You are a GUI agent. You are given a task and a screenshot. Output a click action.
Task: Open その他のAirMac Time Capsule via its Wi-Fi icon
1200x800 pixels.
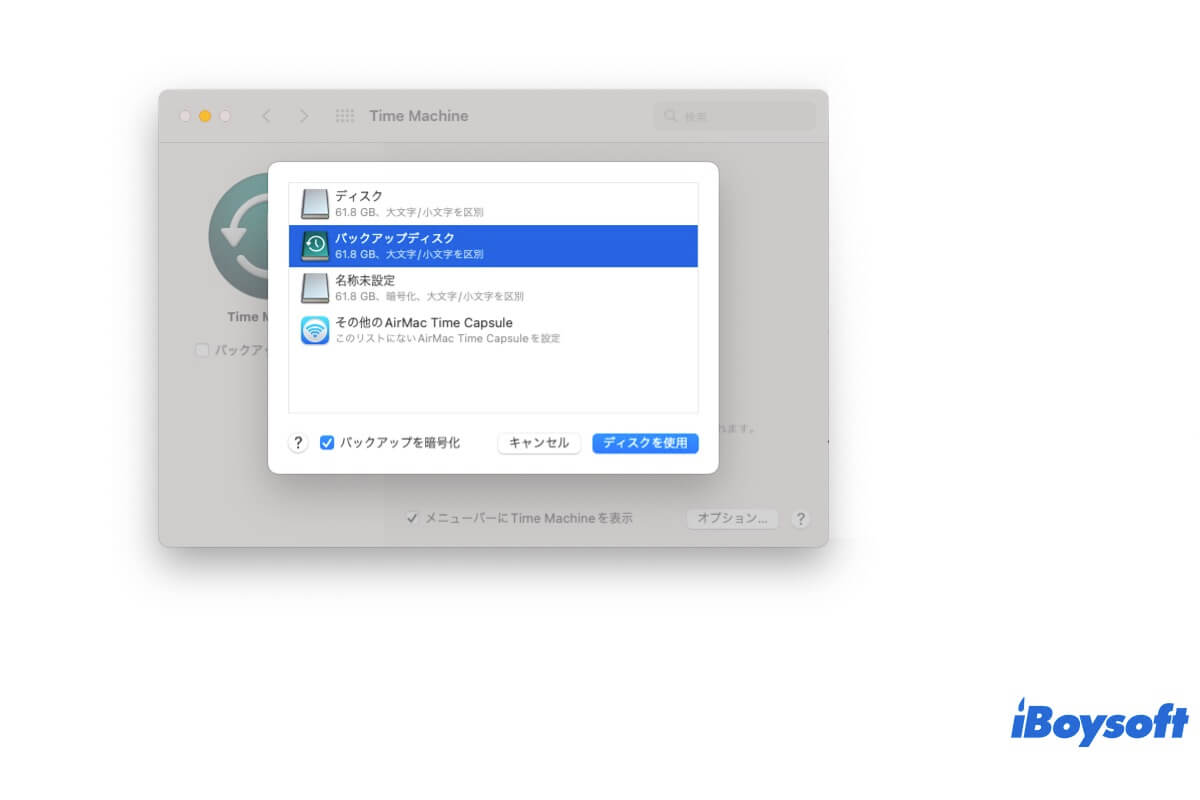(315, 329)
